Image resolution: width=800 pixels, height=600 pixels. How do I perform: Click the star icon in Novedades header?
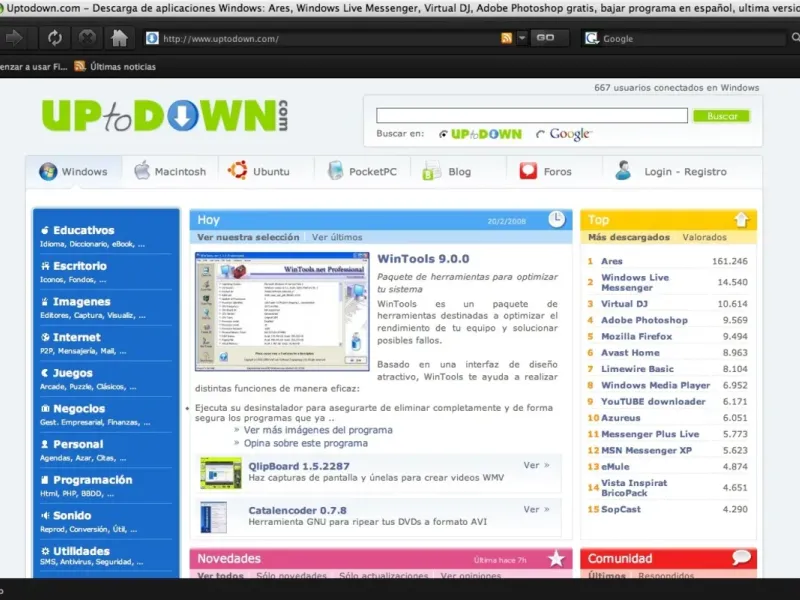[556, 559]
